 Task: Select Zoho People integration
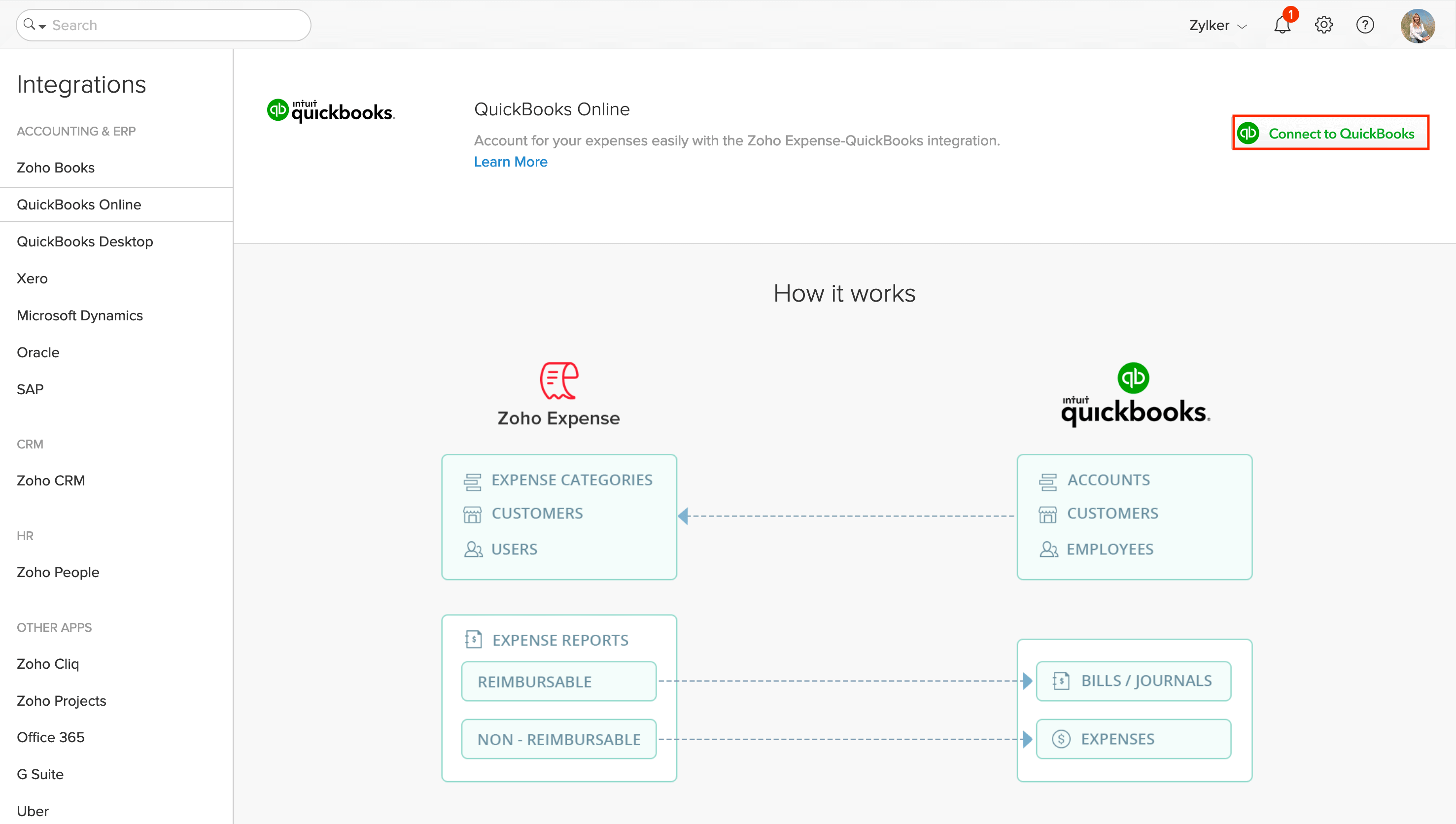(x=58, y=572)
